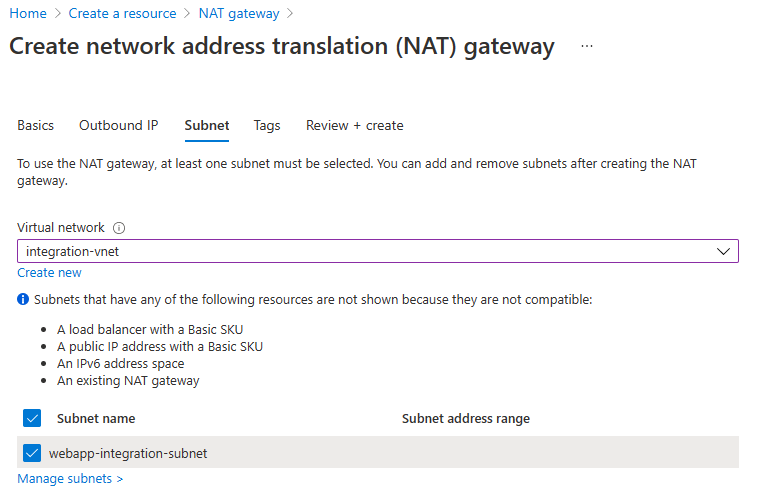The width and height of the screenshot is (777, 502).
Task: Open the Manage subnets link
Action: pyautogui.click(x=70, y=479)
